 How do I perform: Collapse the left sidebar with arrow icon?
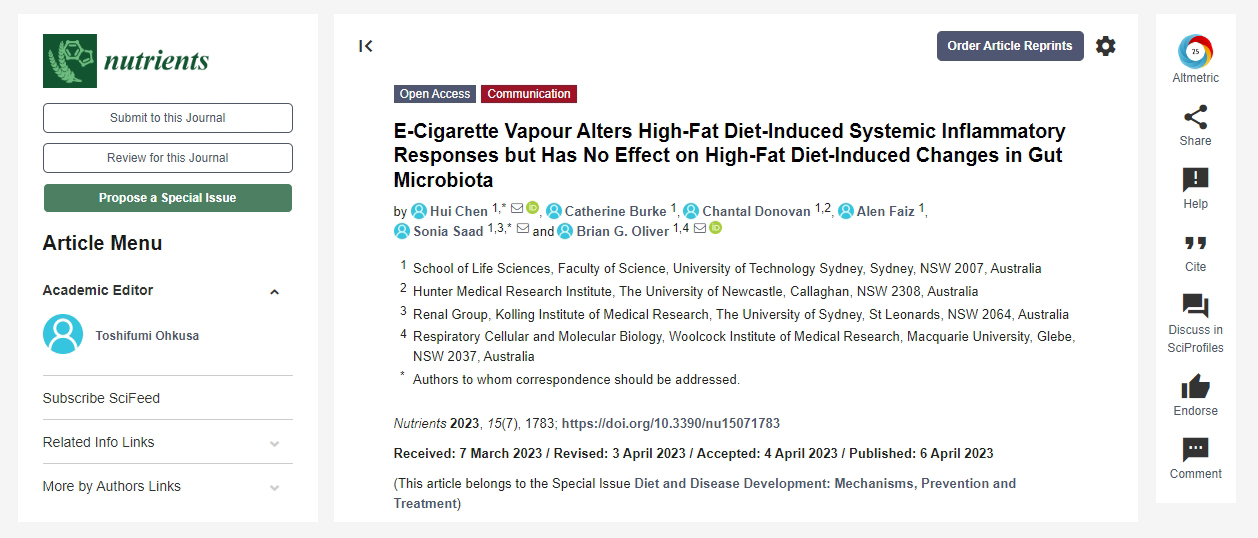pos(366,46)
